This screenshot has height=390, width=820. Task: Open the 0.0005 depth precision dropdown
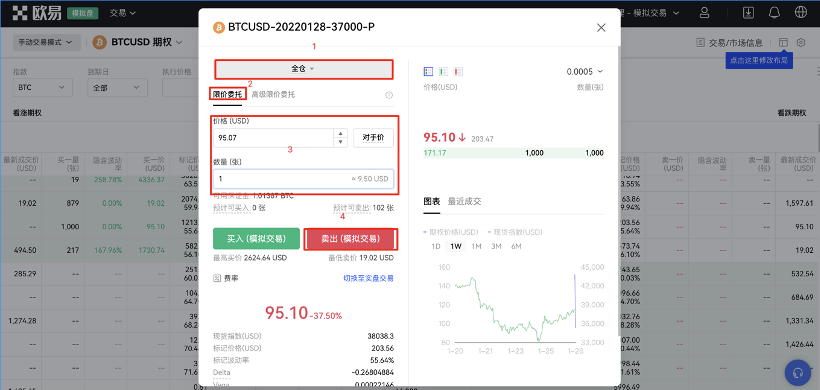(x=585, y=71)
